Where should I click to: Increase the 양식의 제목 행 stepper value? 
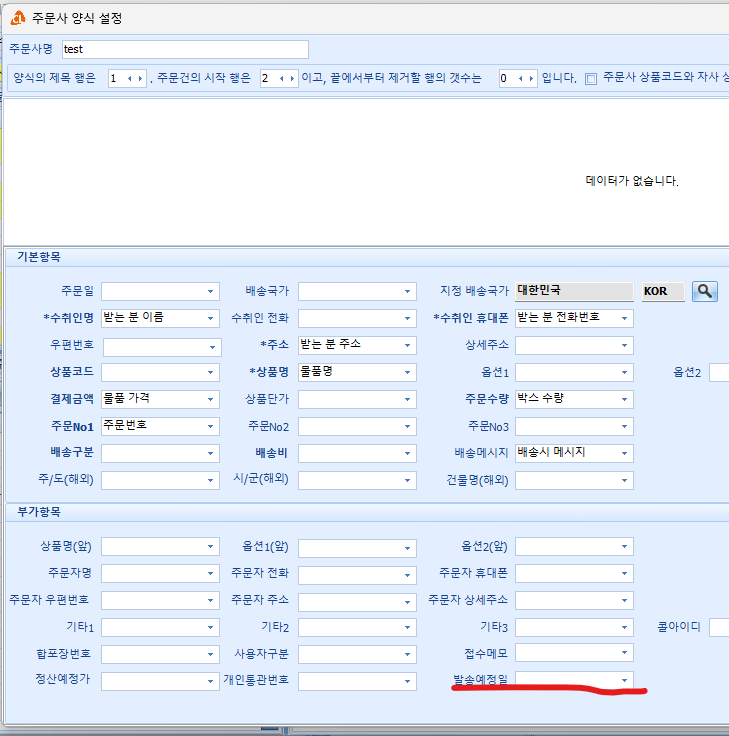pos(140,78)
